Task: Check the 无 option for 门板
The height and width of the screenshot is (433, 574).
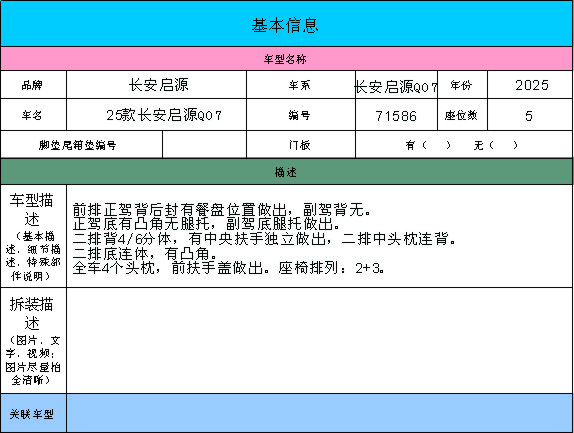Action: pos(496,145)
